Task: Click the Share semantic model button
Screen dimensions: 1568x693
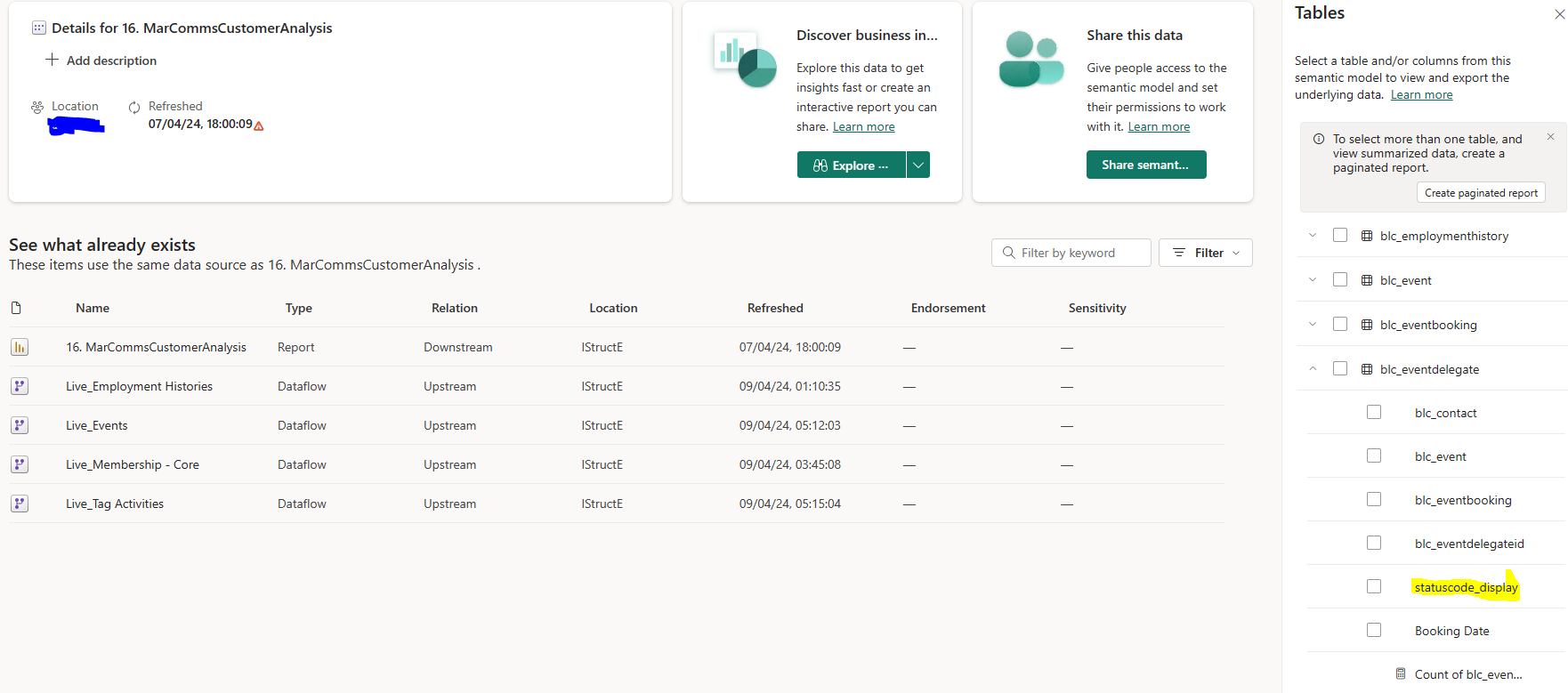Action: coord(1146,165)
